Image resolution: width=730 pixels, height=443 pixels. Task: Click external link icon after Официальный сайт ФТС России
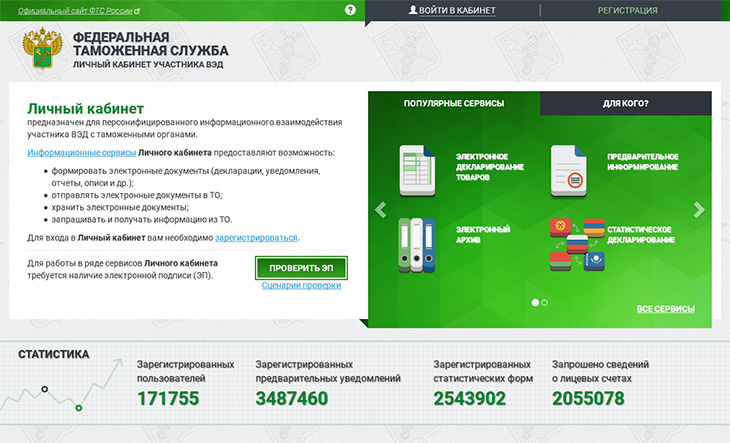pos(137,11)
